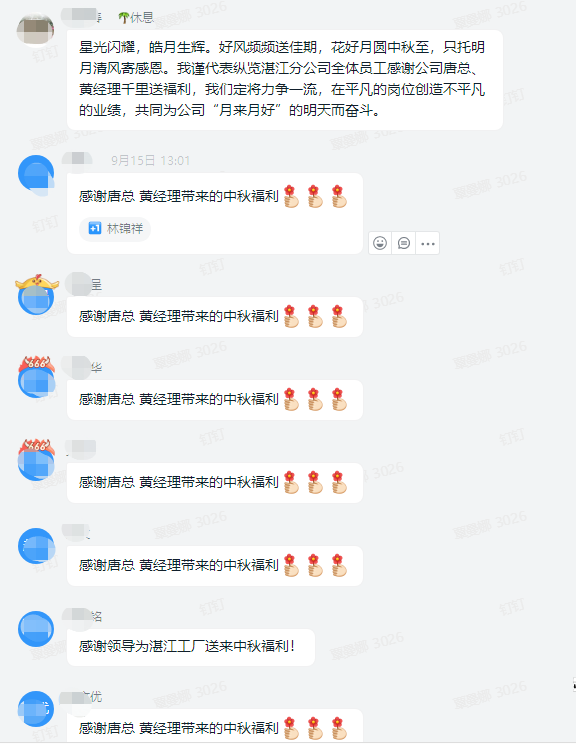Click the sender name ending in 华
576x744 pixels.
tap(82, 367)
